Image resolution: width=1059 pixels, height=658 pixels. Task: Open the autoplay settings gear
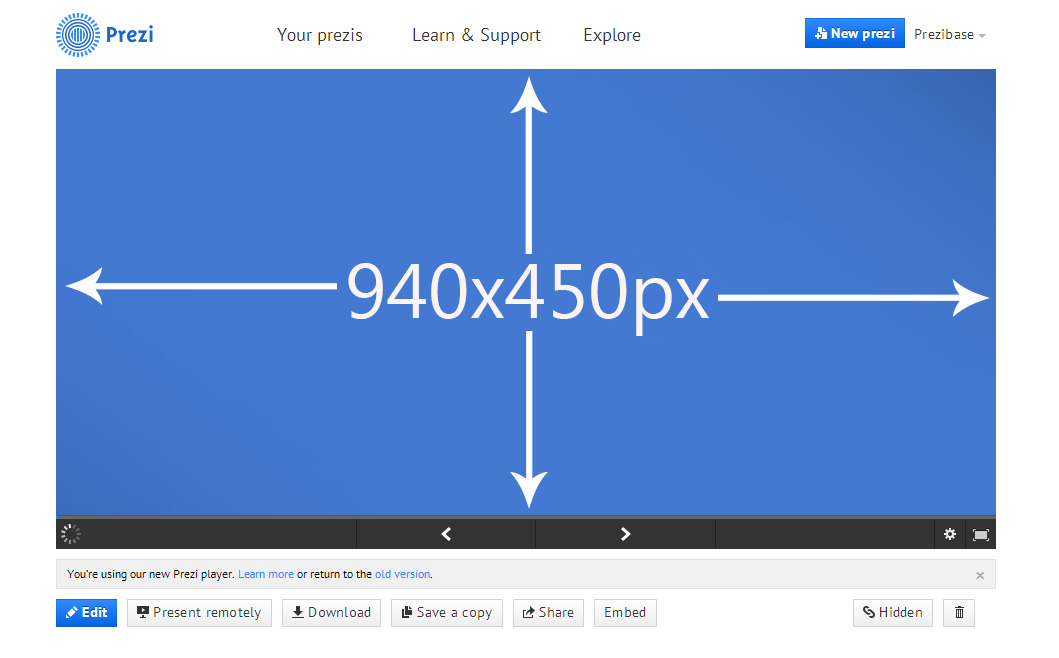tap(949, 534)
